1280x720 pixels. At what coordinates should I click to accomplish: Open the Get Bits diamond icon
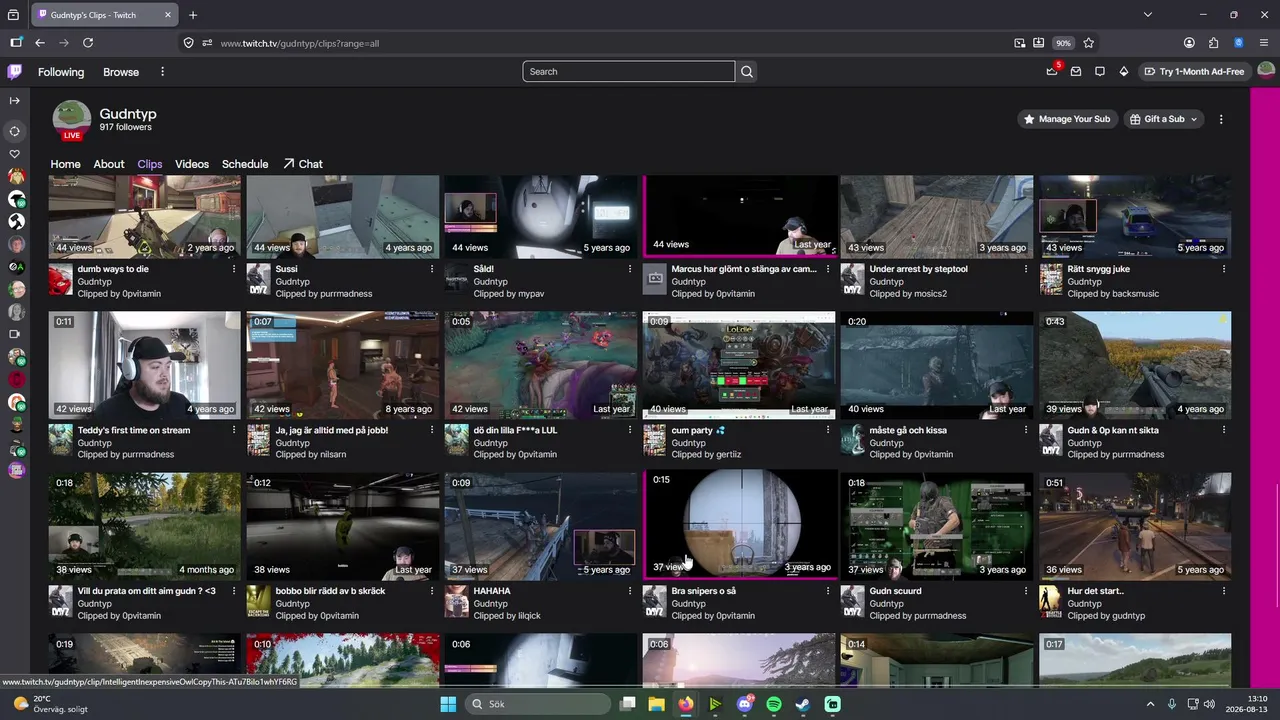[1124, 72]
